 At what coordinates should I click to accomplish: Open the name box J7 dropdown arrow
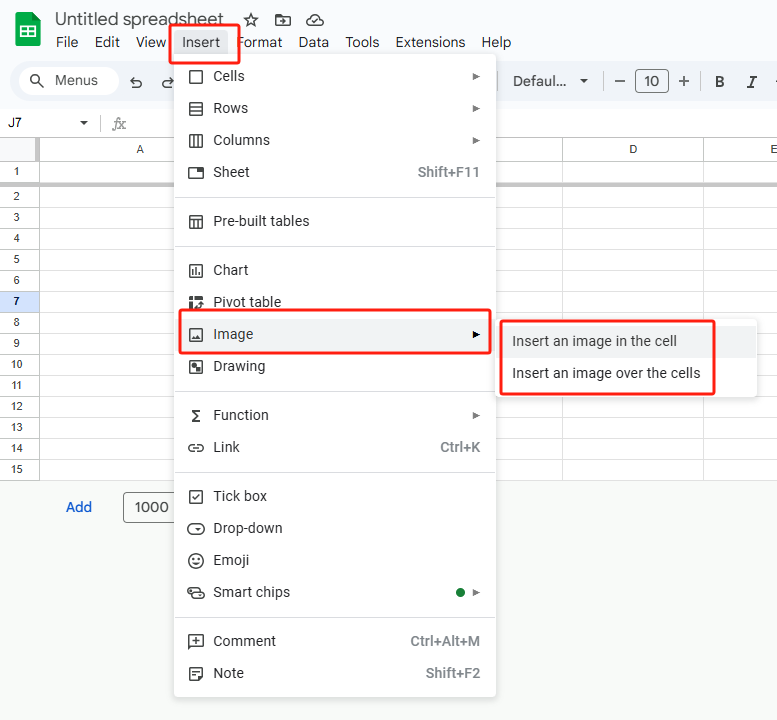click(x=84, y=123)
